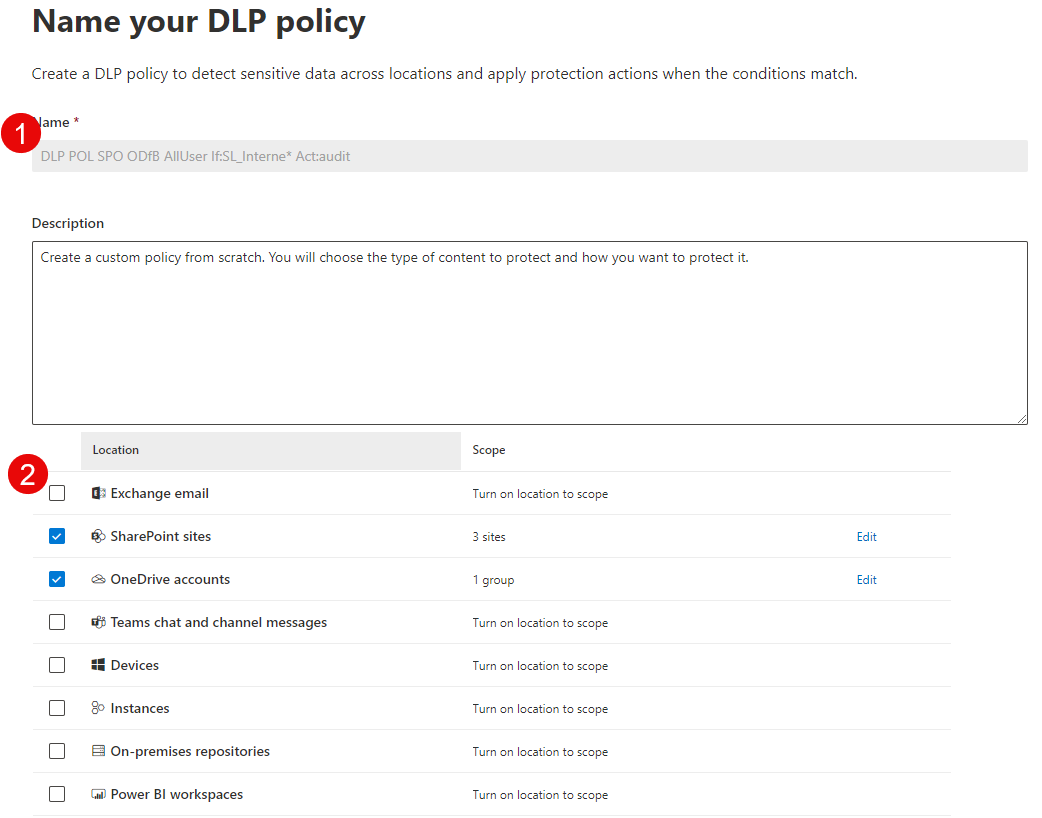Click inside the policy Name field
This screenshot has width=1042, height=818.
[530, 156]
